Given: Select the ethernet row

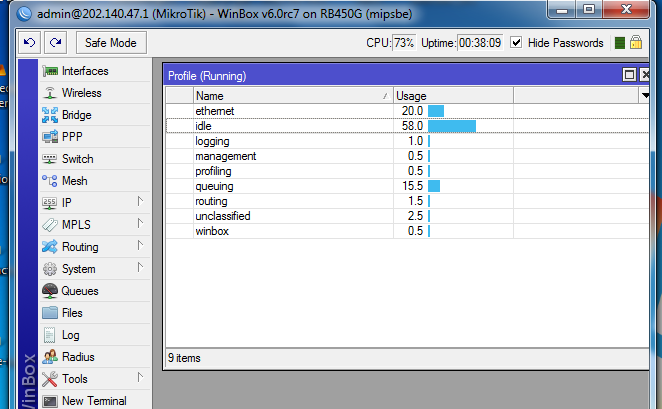Looking at the screenshot, I should pyautogui.click(x=407, y=111).
